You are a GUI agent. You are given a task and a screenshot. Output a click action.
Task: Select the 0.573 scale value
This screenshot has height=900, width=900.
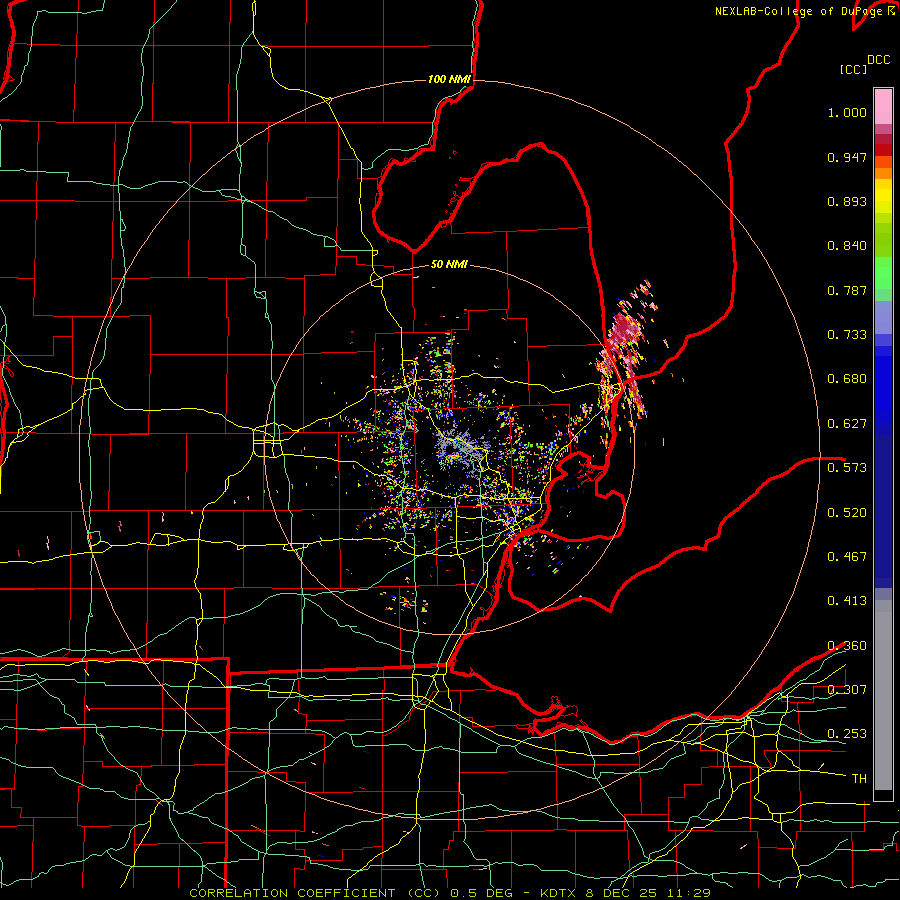[x=847, y=468]
